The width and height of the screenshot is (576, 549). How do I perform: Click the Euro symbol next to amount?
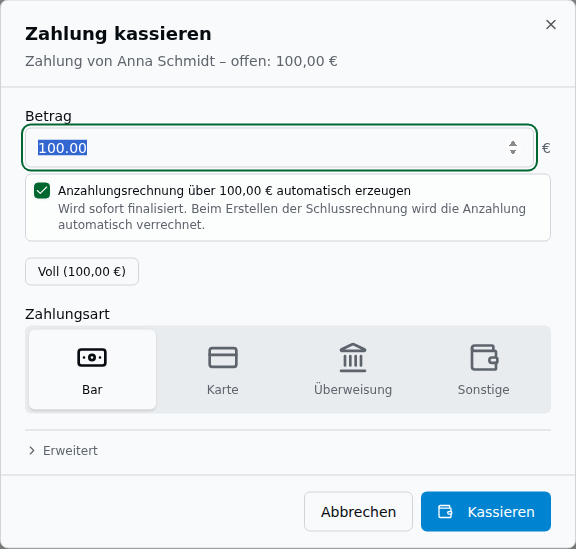point(546,148)
